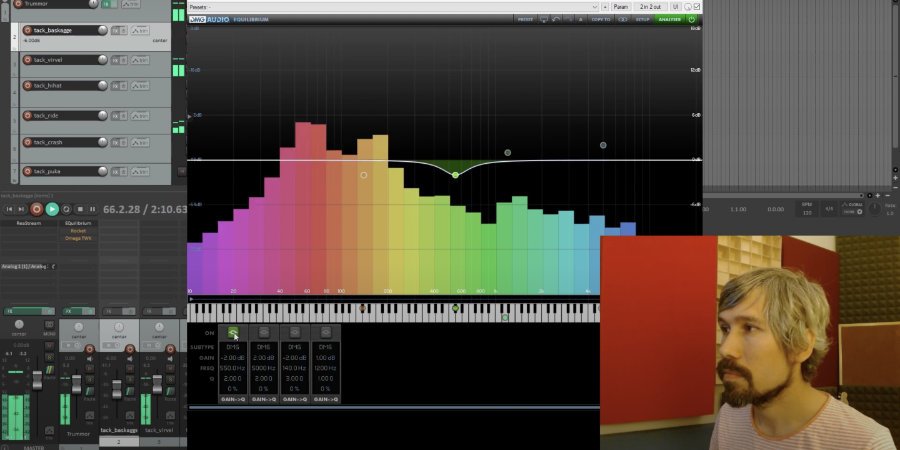Select the ReaStream entry in the FX list
Viewport: 900px width, 450px height.
[x=29, y=223]
